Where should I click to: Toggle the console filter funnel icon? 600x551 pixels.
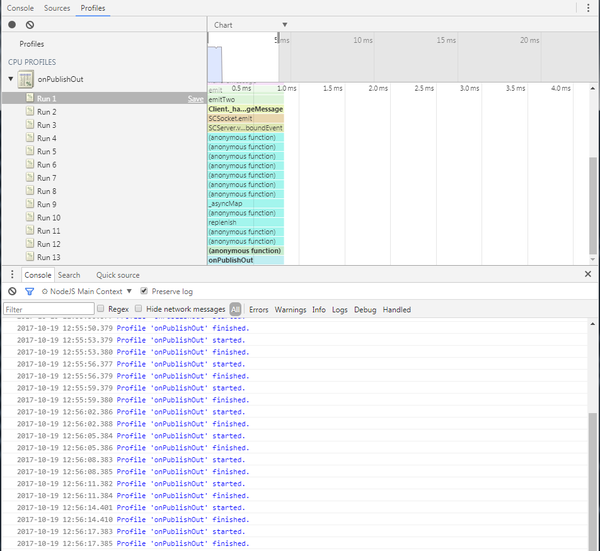point(29,292)
